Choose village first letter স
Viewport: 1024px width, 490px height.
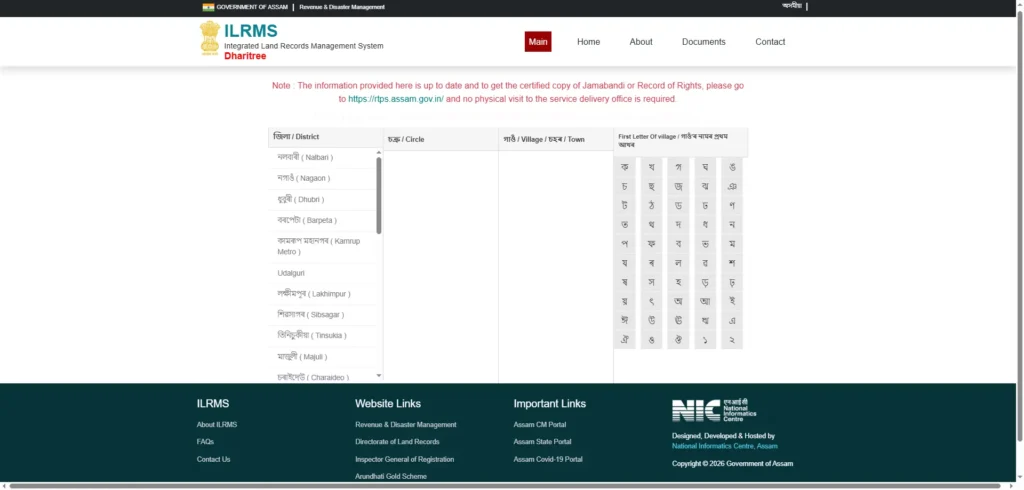click(x=652, y=282)
